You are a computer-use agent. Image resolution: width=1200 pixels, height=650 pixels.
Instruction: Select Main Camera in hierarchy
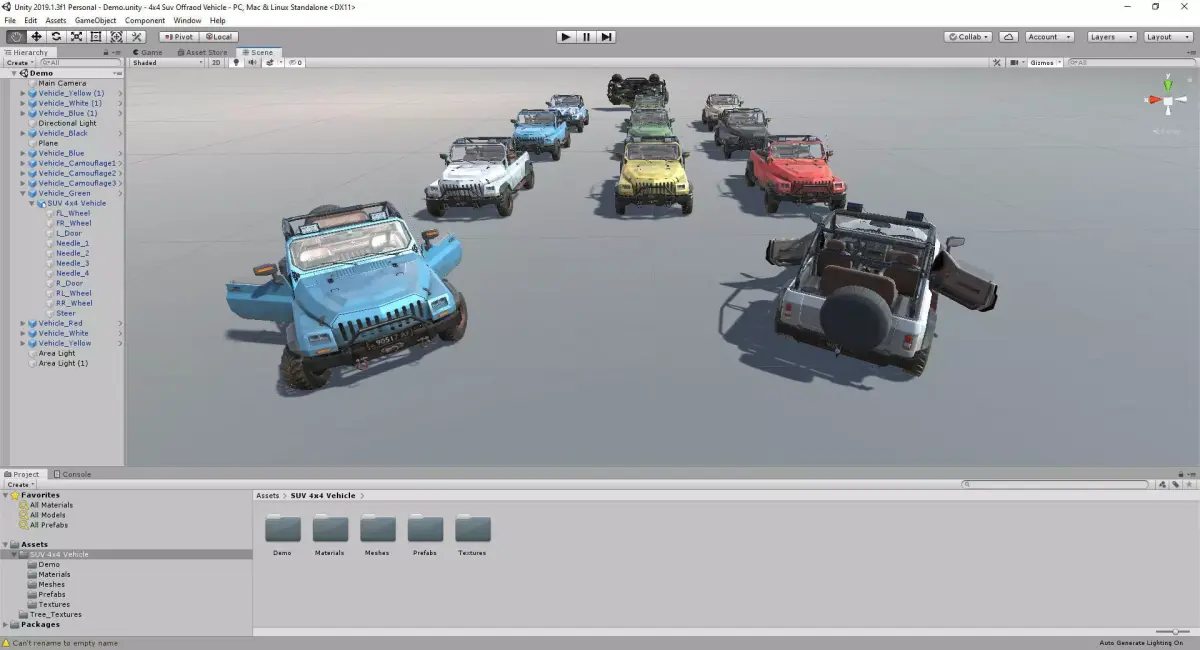click(62, 83)
